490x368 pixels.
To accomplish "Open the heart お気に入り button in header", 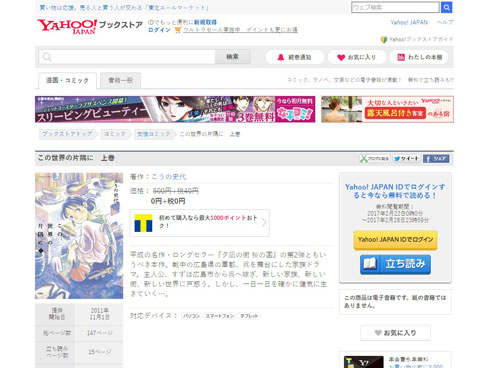I will 357,57.
